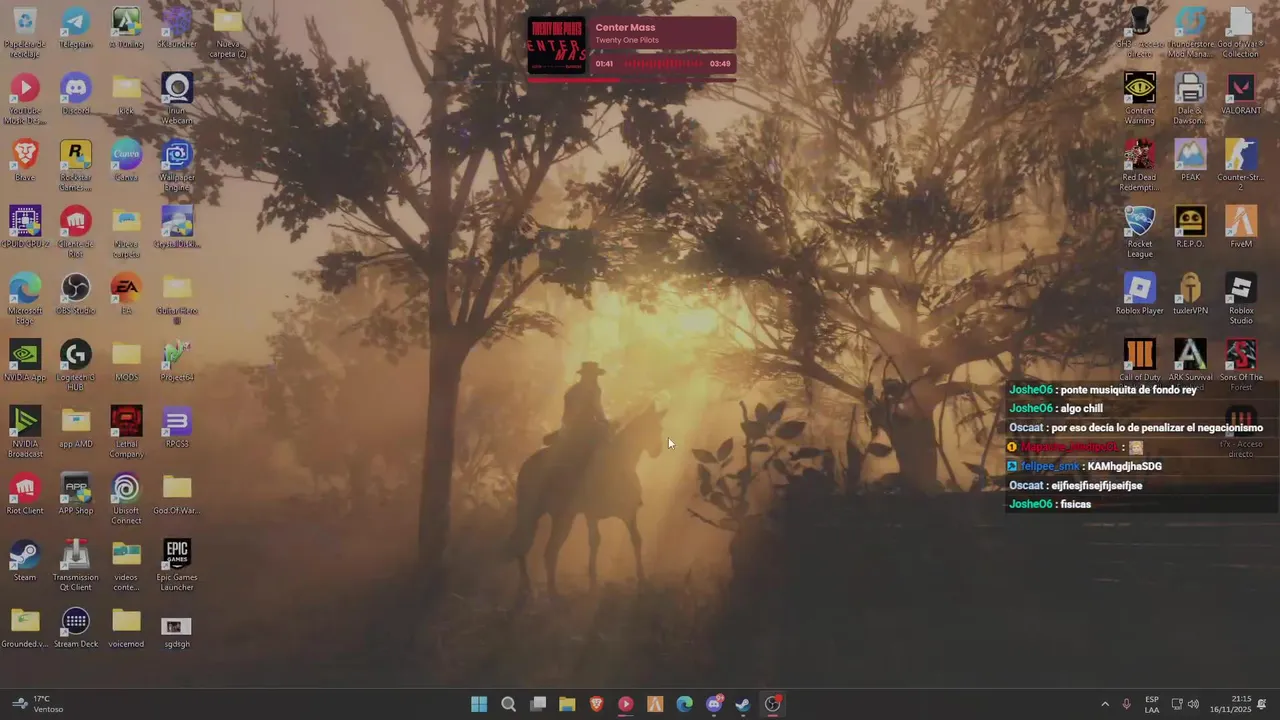Open the Ubisoft Connect desktop icon
This screenshot has width=1280, height=720.
tap(126, 500)
